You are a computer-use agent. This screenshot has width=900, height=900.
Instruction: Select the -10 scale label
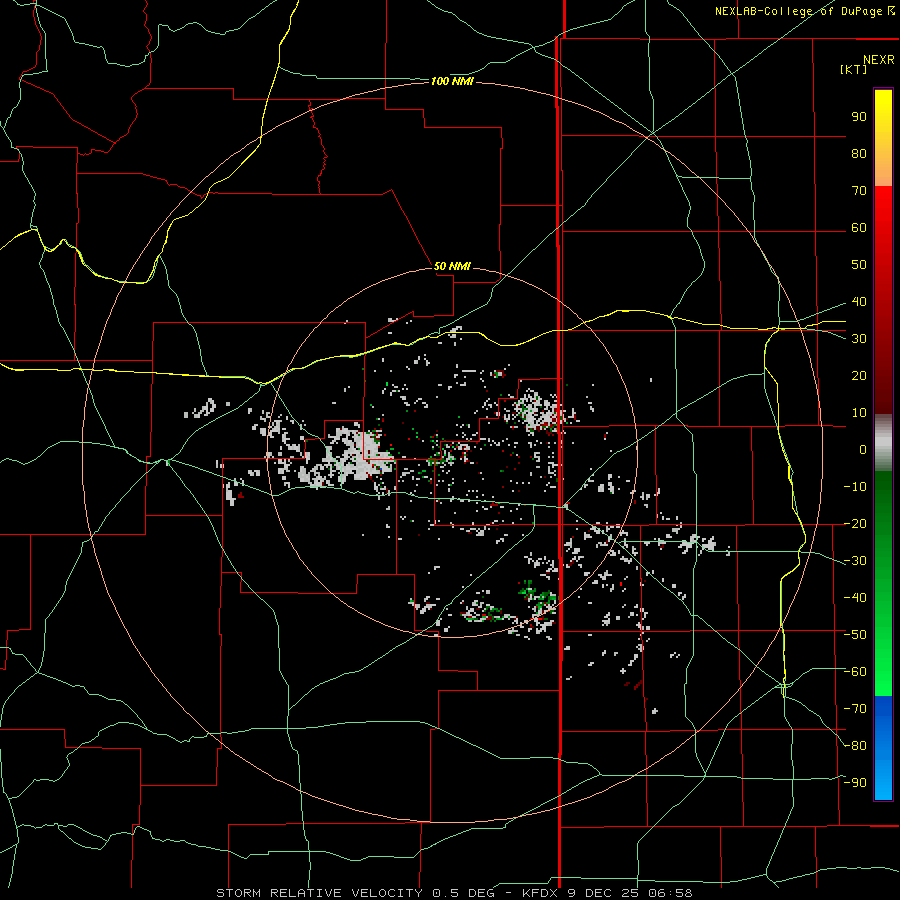point(855,487)
